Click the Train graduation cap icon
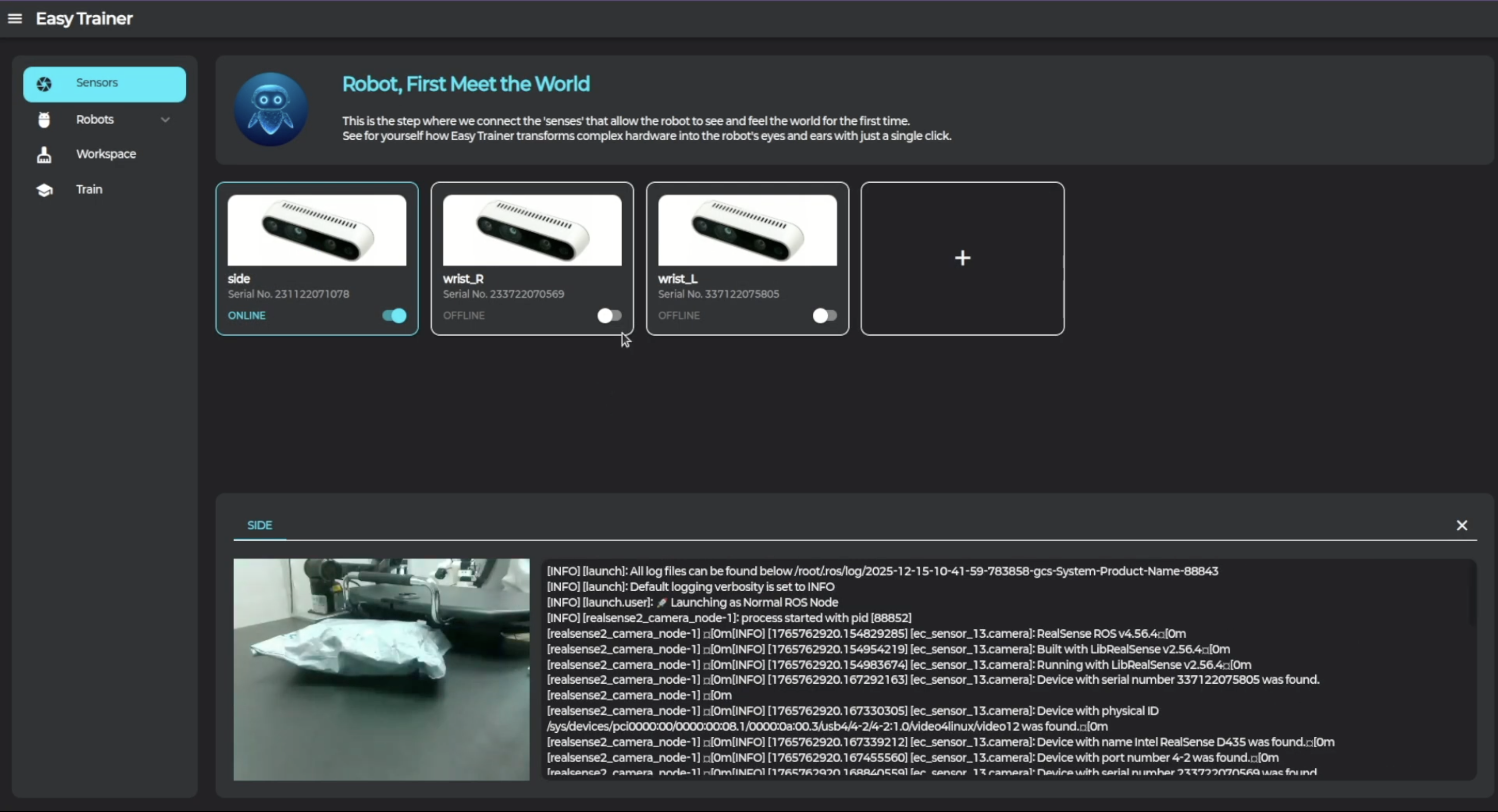Image resolution: width=1498 pixels, height=812 pixels. coord(44,190)
